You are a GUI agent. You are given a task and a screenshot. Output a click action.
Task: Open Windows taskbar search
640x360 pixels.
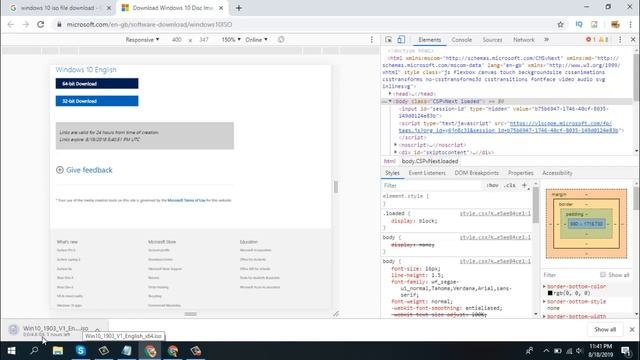[x=34, y=351]
